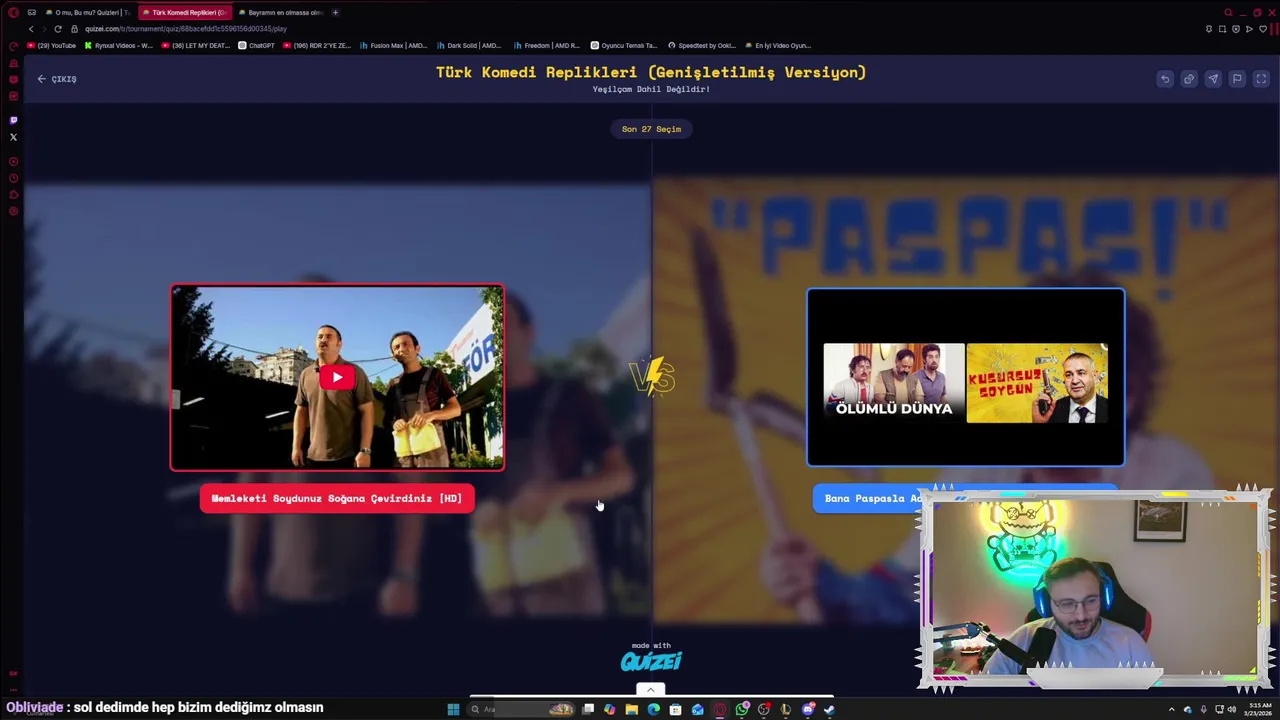1280x720 pixels.
Task: Play the Memleketi Soydunuz video
Action: pos(337,378)
